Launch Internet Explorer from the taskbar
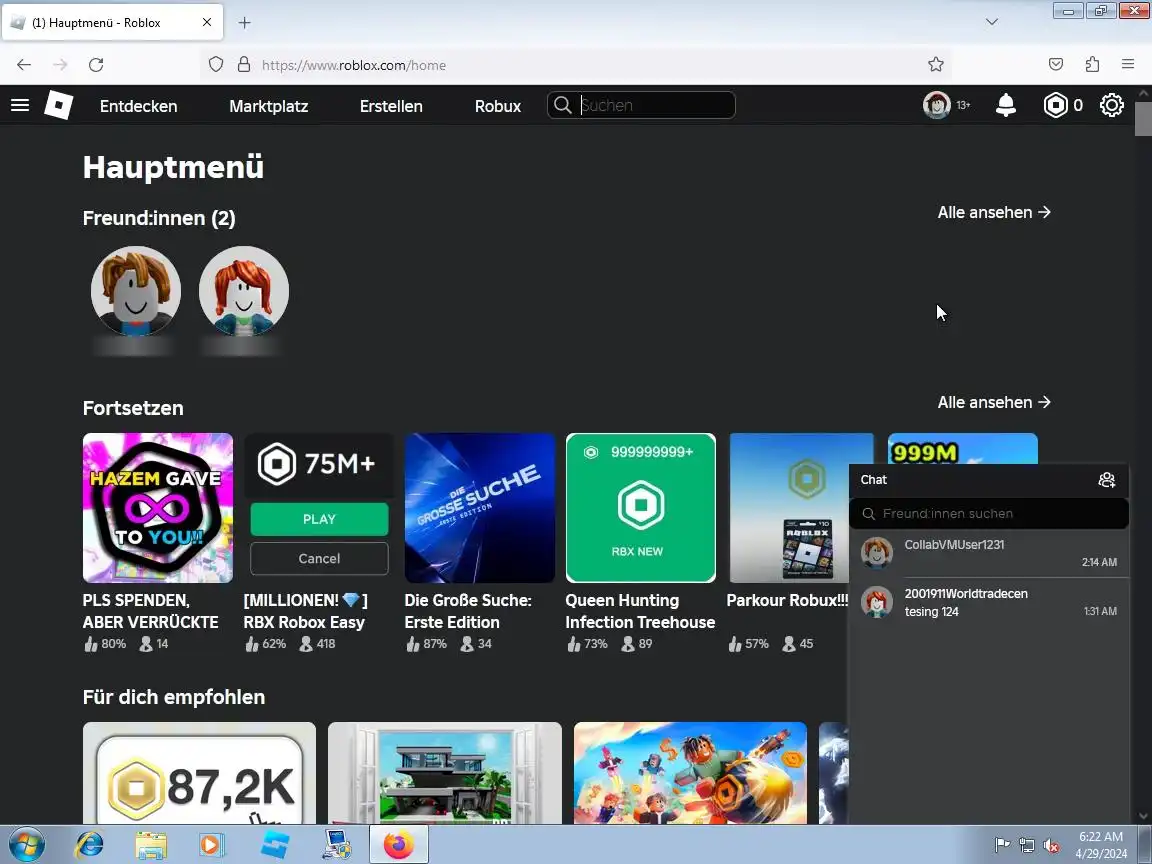The image size is (1152, 864). click(90, 845)
